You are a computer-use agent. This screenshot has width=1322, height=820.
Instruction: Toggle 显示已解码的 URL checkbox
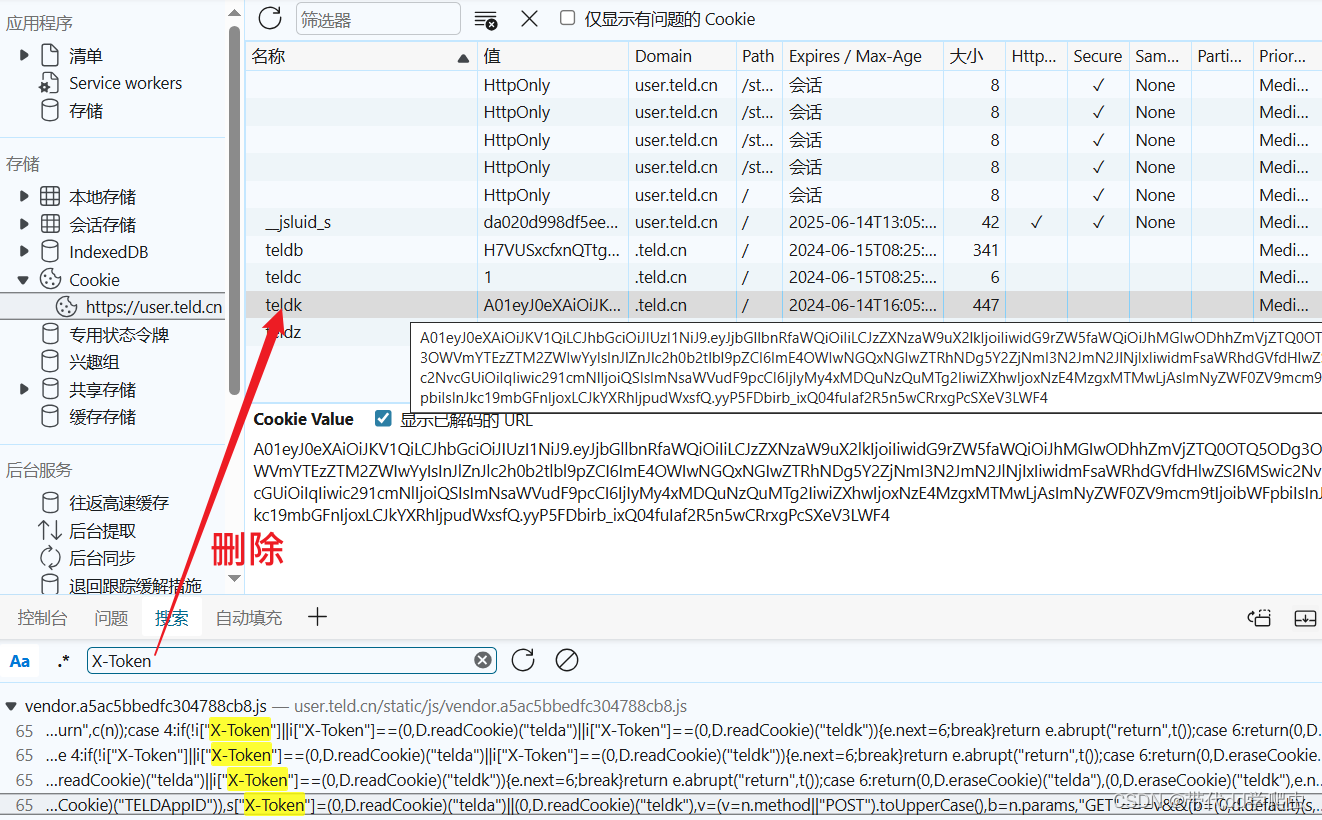click(383, 418)
